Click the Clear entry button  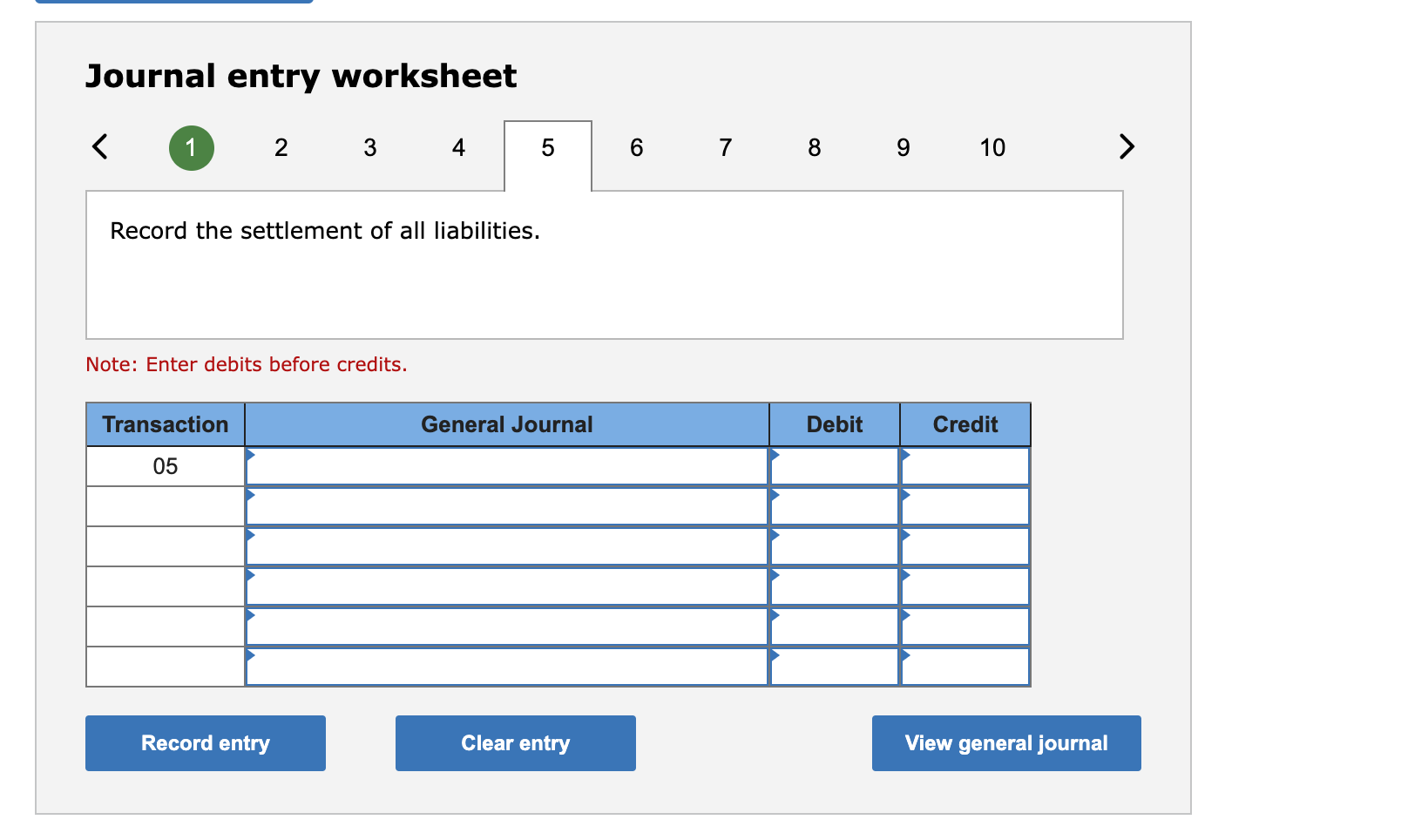(x=516, y=743)
